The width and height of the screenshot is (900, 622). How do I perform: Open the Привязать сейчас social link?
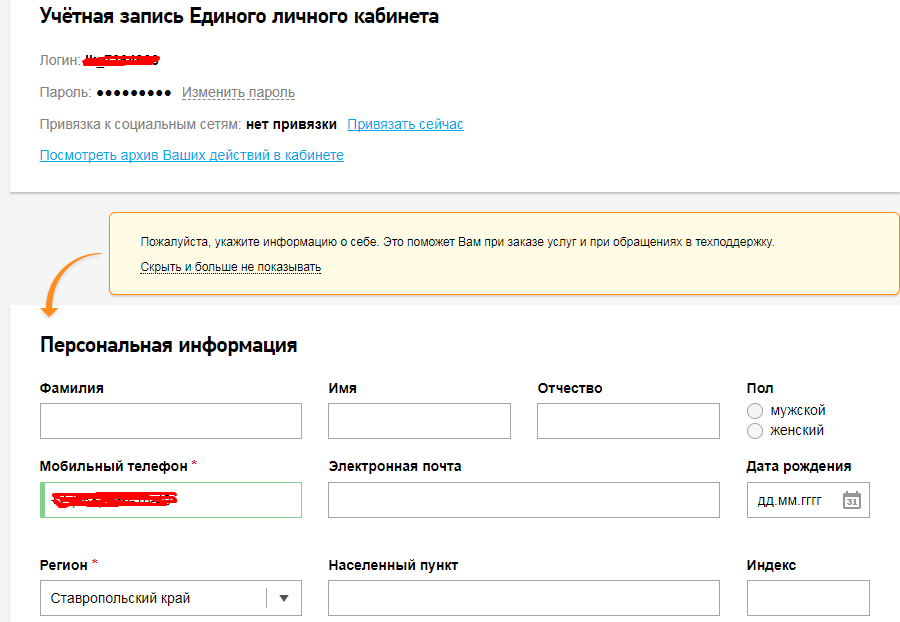(x=405, y=124)
